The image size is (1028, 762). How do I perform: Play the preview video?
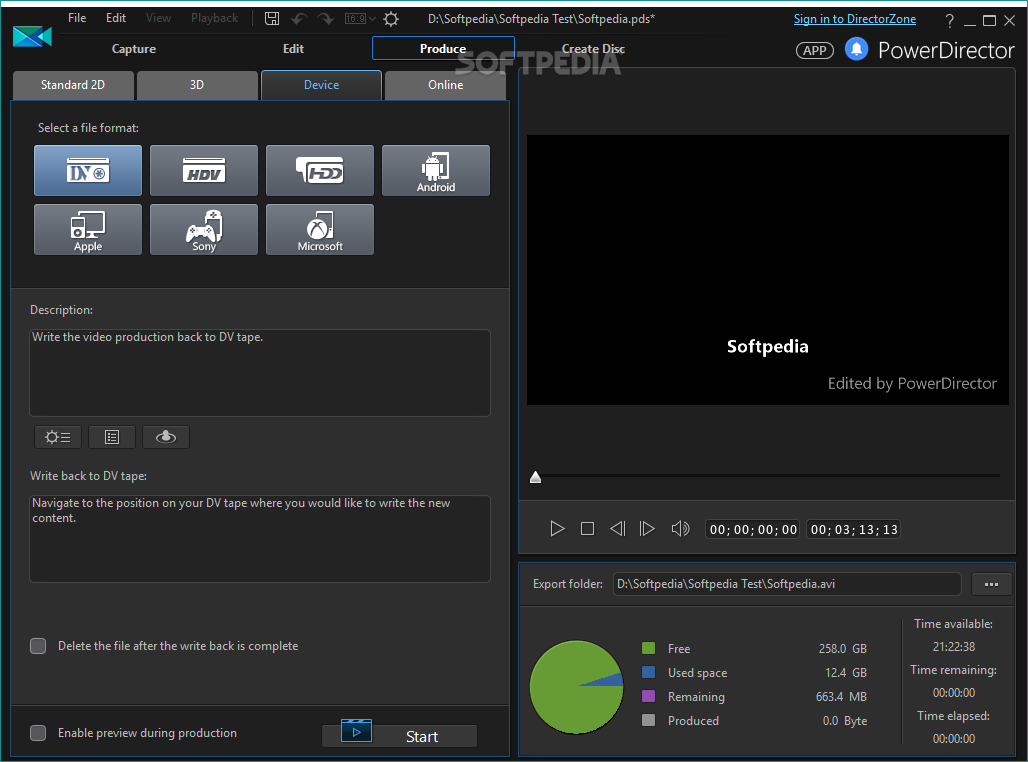[x=557, y=529]
